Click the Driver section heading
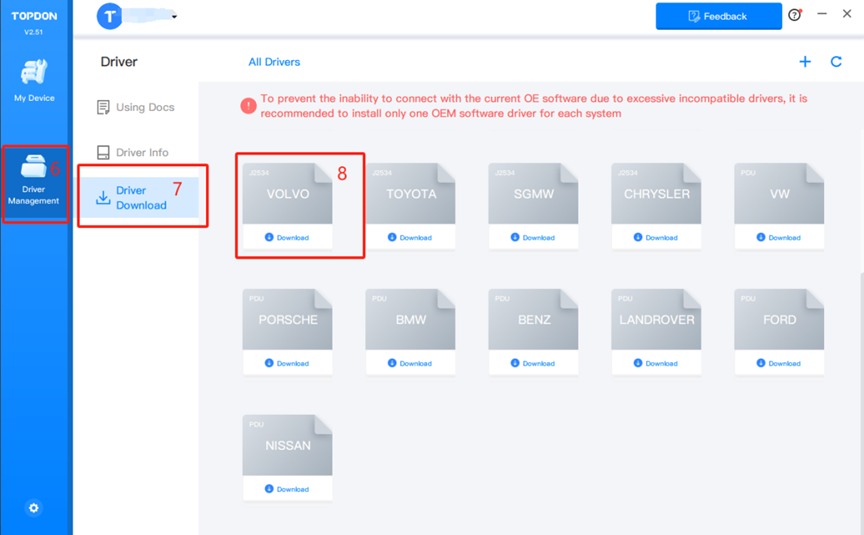 tap(119, 62)
